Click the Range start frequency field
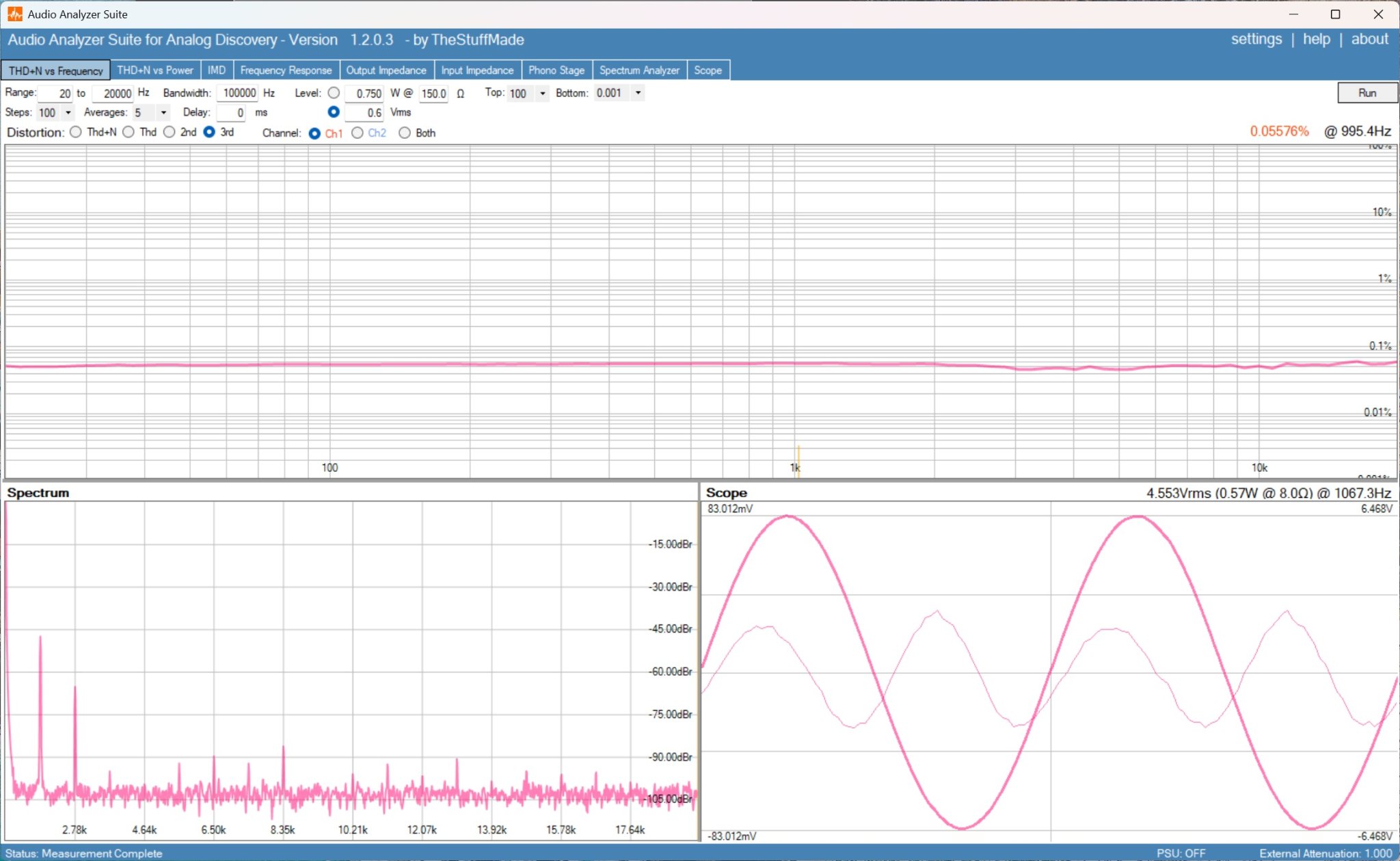The height and width of the screenshot is (861, 1400). tap(55, 93)
